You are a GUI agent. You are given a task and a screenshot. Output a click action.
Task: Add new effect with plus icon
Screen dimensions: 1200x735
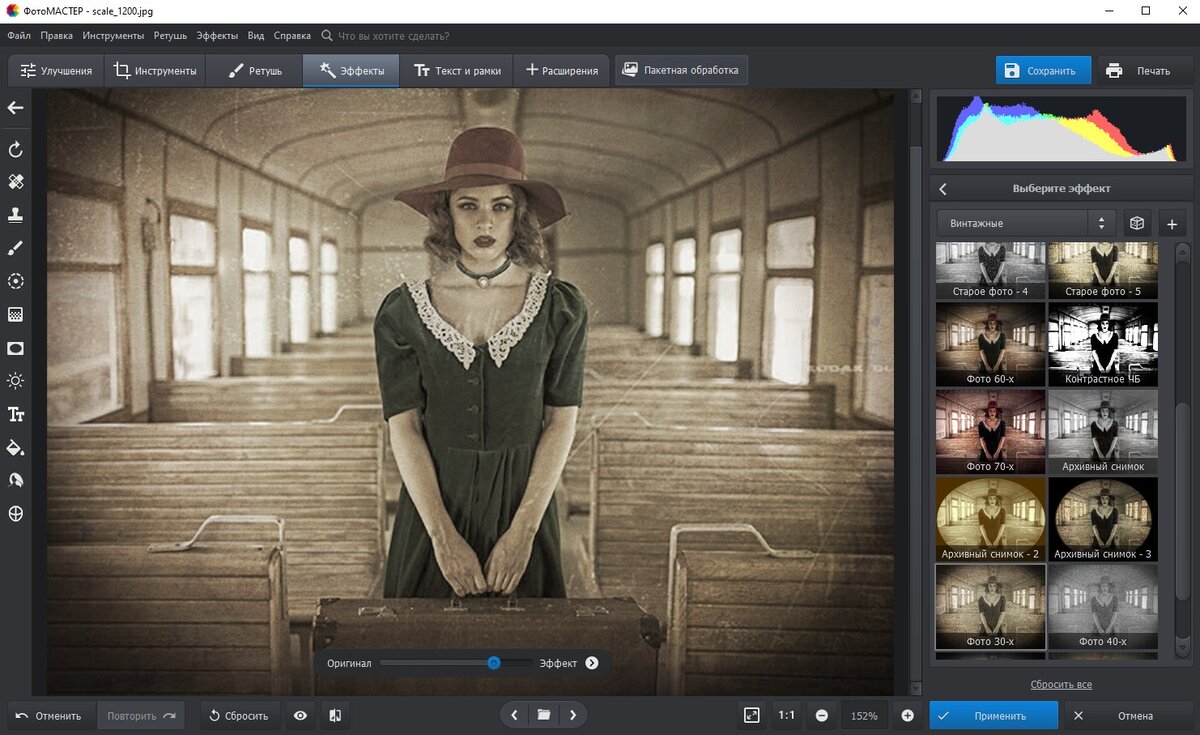tap(1172, 223)
